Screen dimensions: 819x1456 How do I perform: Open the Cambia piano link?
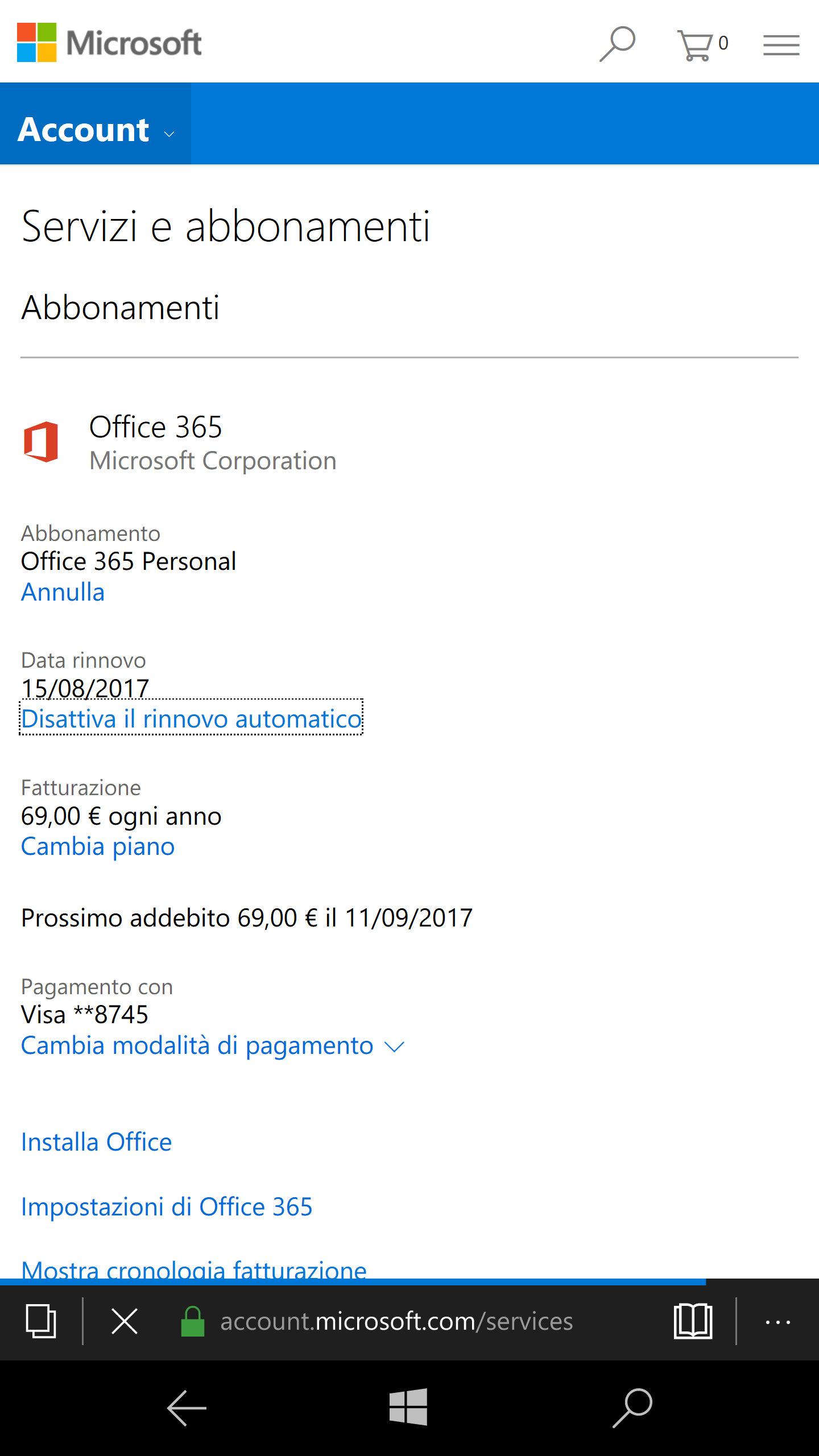98,847
